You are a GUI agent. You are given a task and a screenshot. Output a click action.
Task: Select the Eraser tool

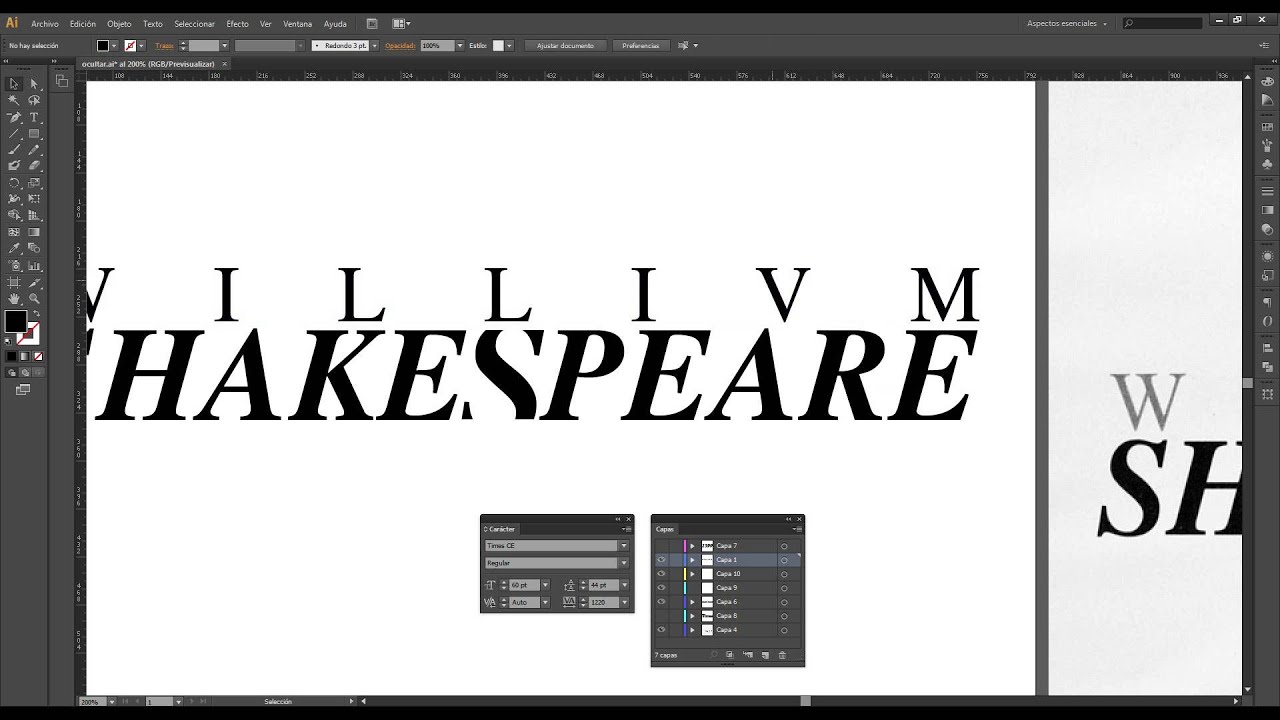(34, 165)
